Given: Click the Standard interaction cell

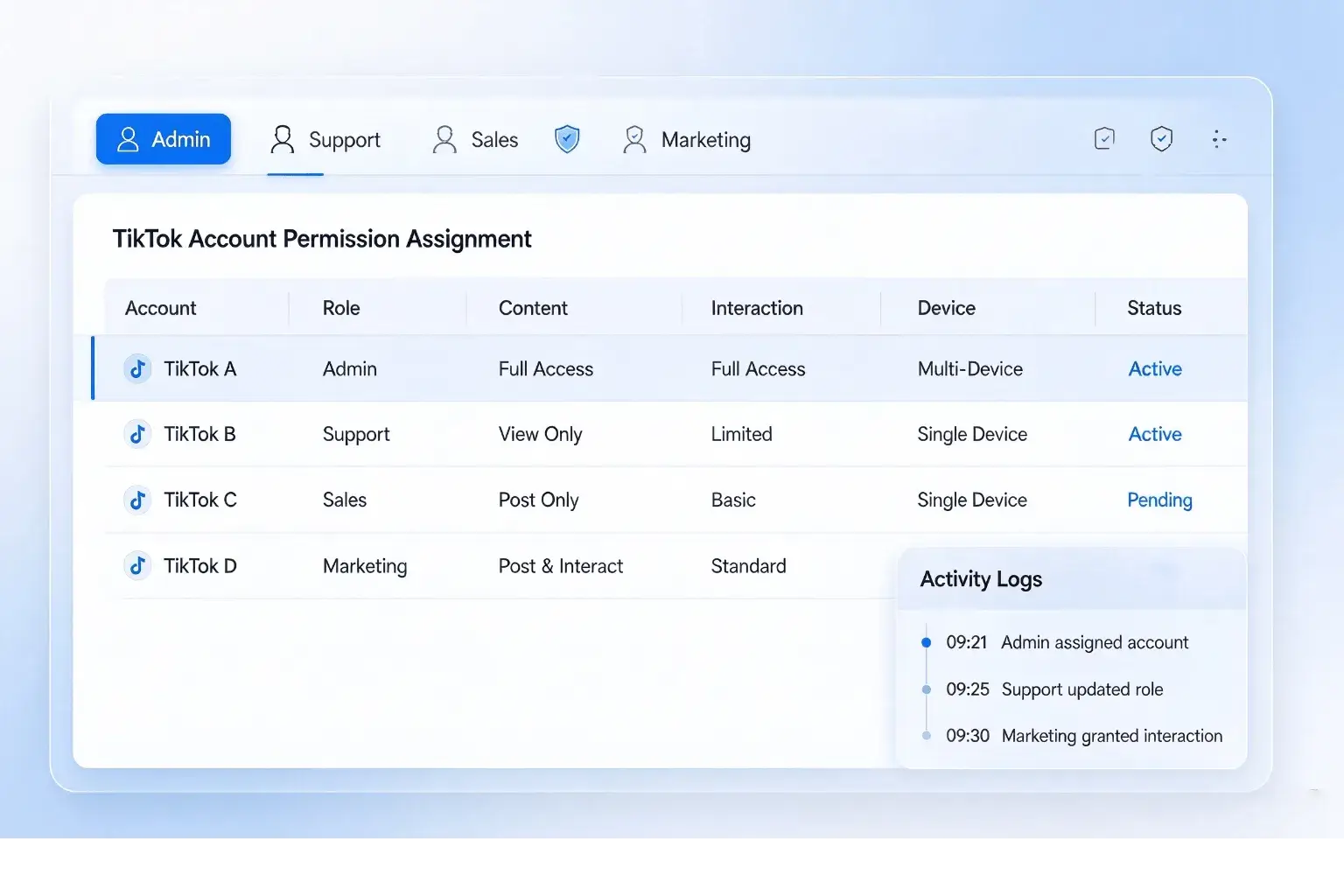Looking at the screenshot, I should point(748,566).
